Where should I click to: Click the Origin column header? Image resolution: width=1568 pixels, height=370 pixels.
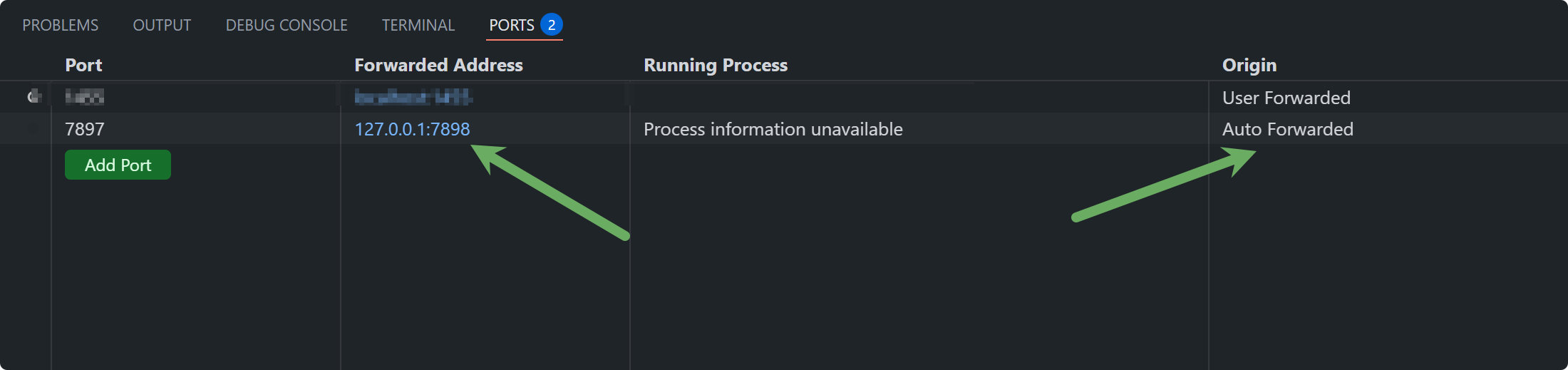[x=1249, y=65]
